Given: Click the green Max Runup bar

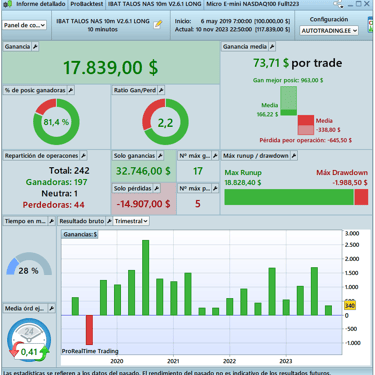Looking at the screenshot, I should point(289,197).
